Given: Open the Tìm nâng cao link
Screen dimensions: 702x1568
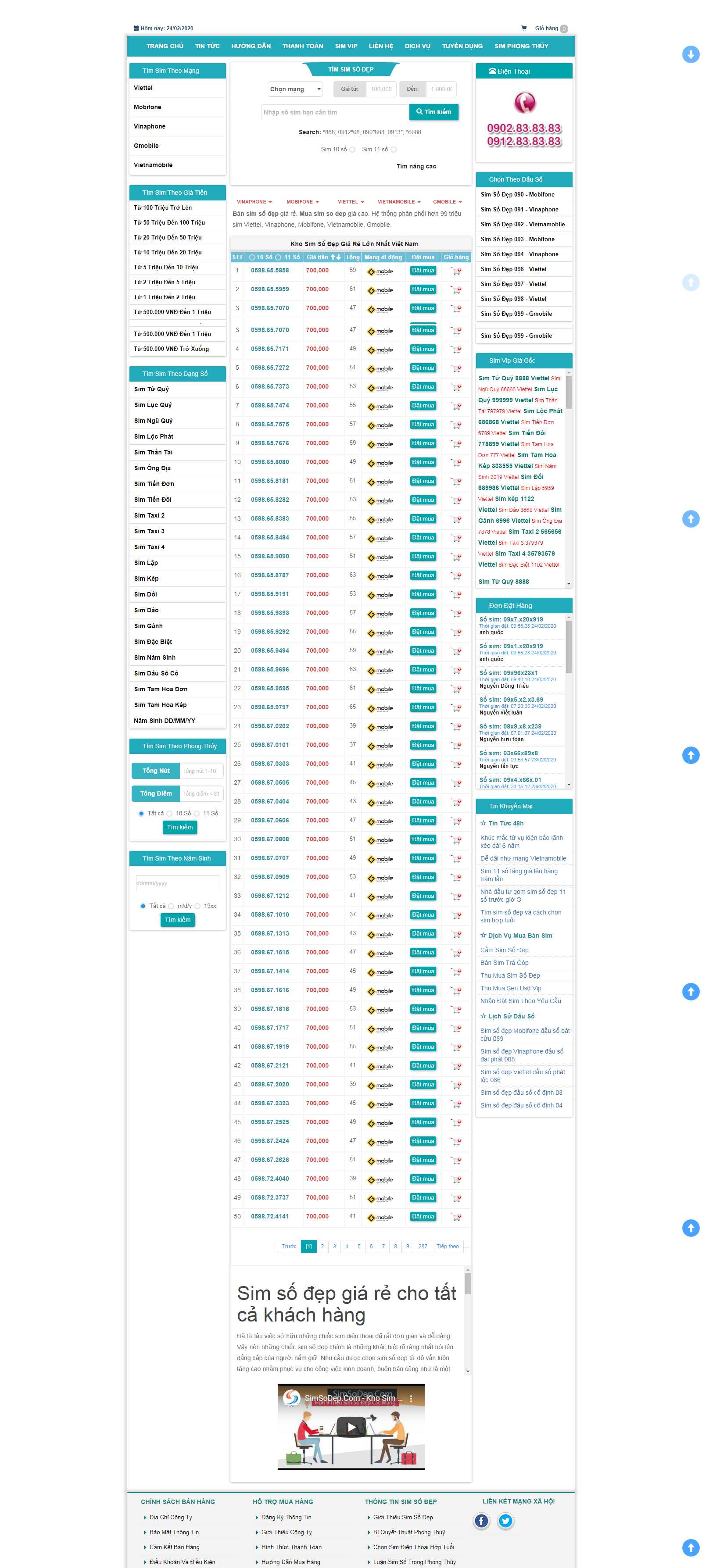Looking at the screenshot, I should tap(416, 167).
